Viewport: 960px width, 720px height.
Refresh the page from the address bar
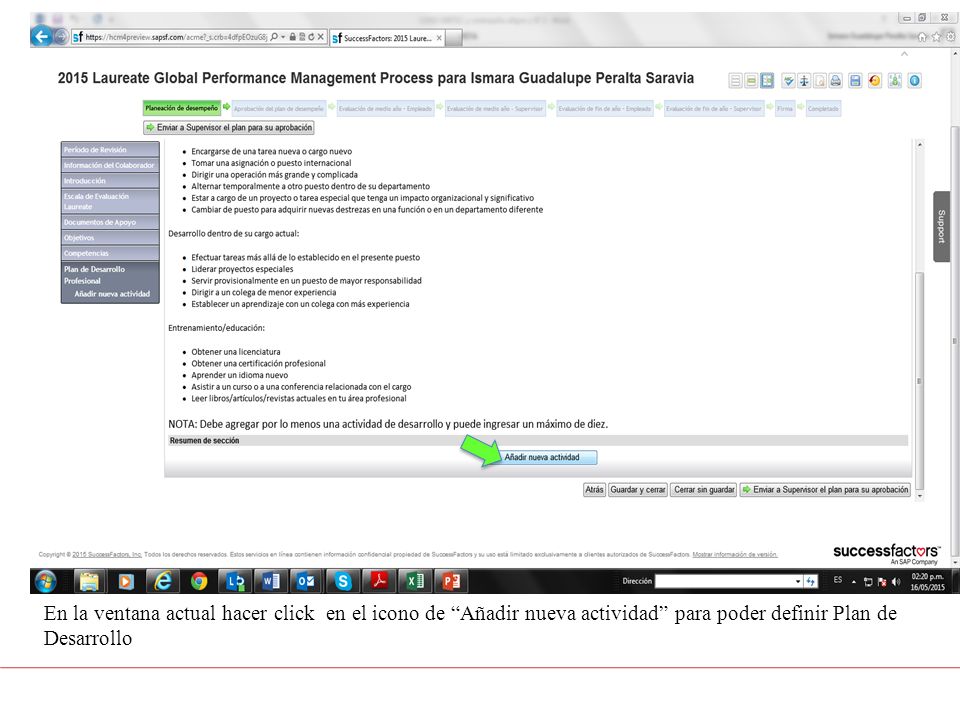point(311,37)
